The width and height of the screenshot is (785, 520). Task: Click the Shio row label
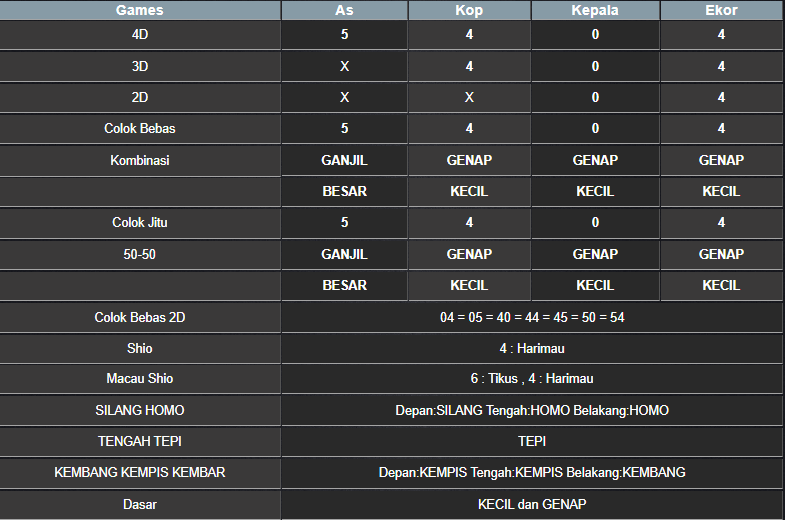point(140,348)
